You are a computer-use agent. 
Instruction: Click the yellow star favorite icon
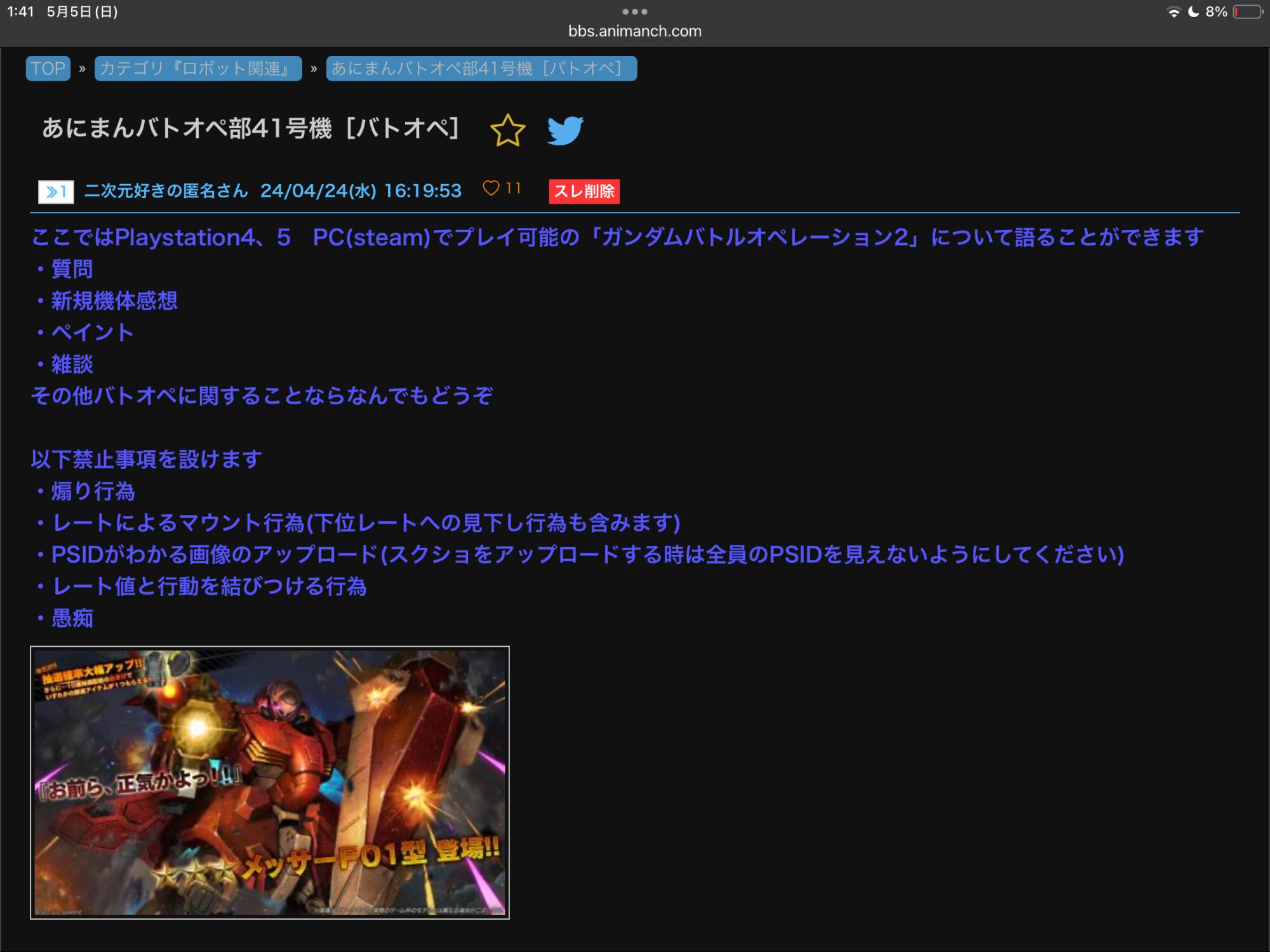click(507, 130)
